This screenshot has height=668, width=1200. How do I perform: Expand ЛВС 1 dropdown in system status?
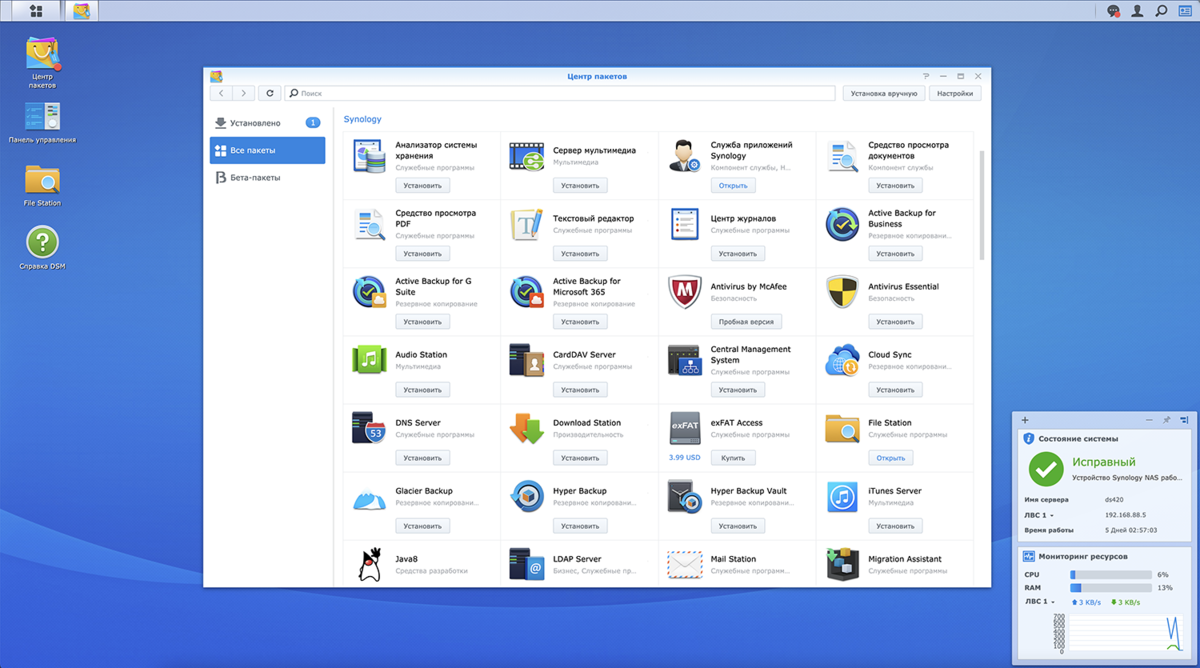pyautogui.click(x=1039, y=515)
